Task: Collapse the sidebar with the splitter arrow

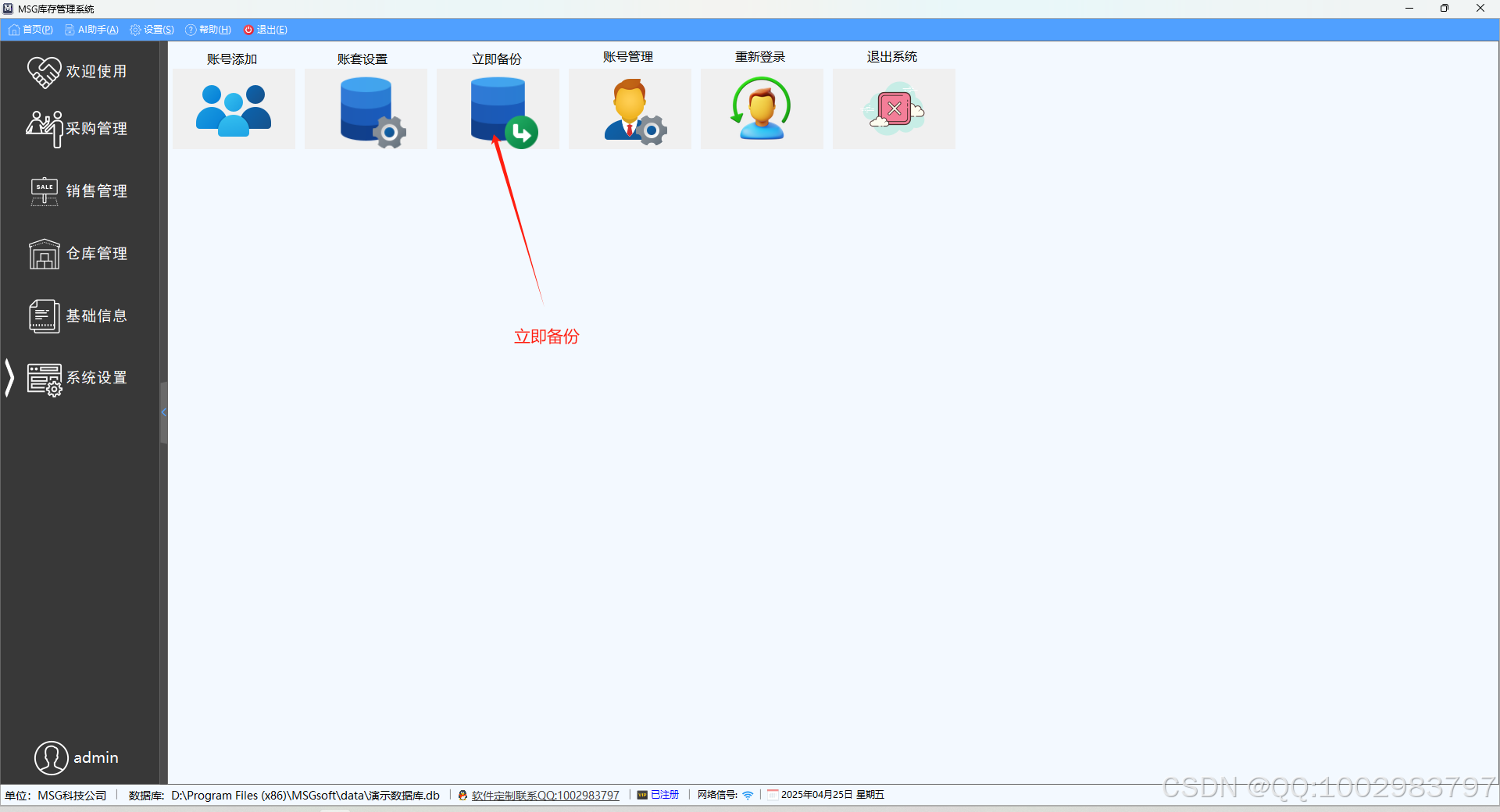Action: click(163, 412)
